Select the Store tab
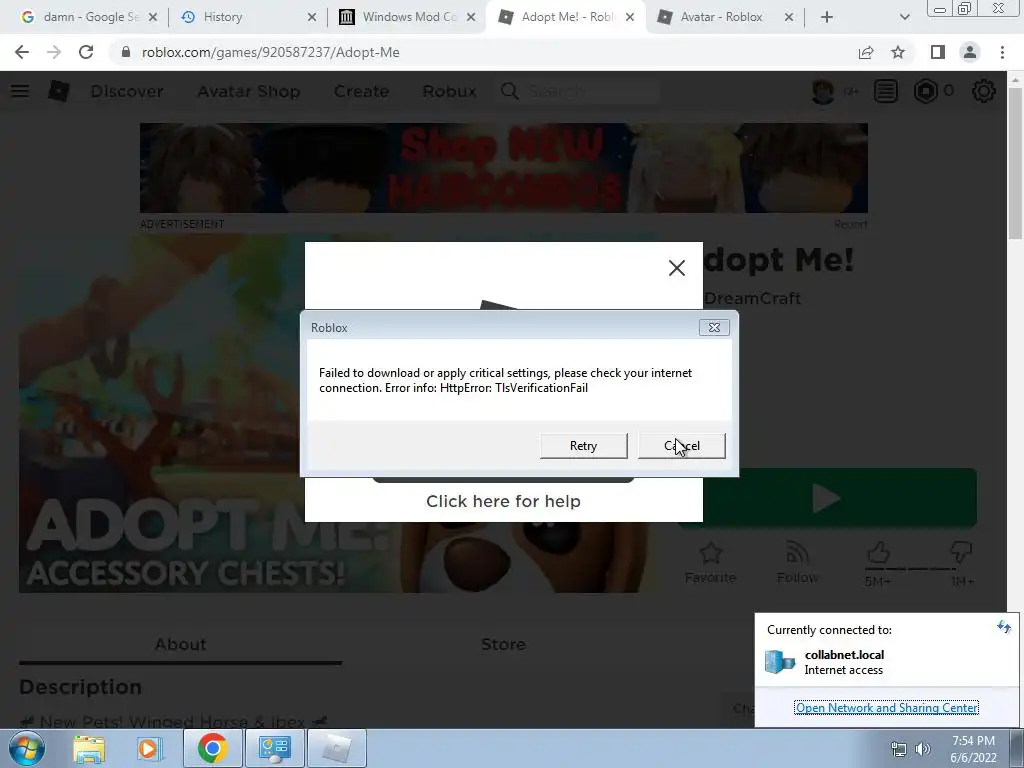 (503, 645)
